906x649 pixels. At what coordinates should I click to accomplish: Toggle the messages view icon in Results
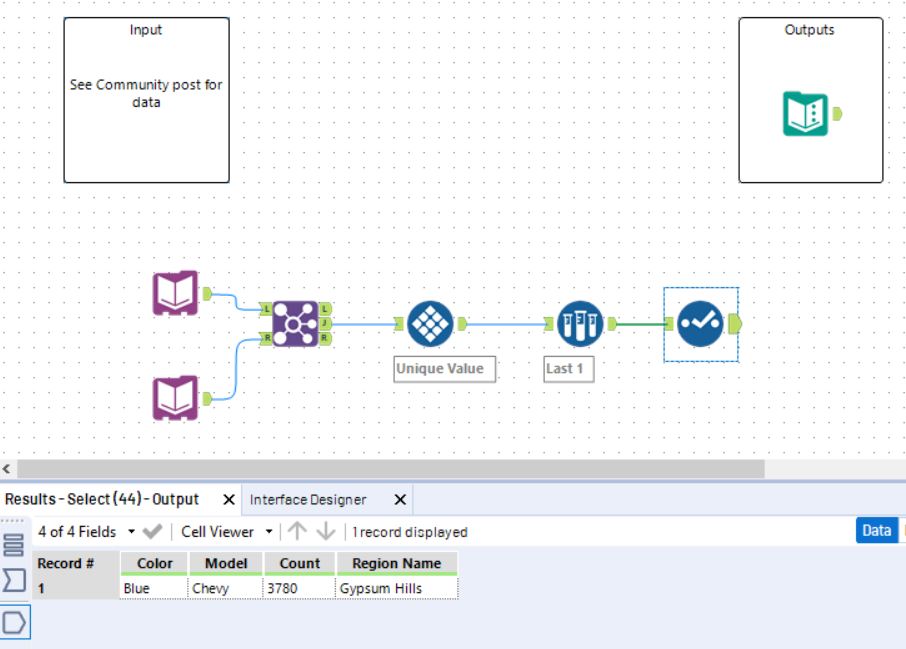(14, 580)
